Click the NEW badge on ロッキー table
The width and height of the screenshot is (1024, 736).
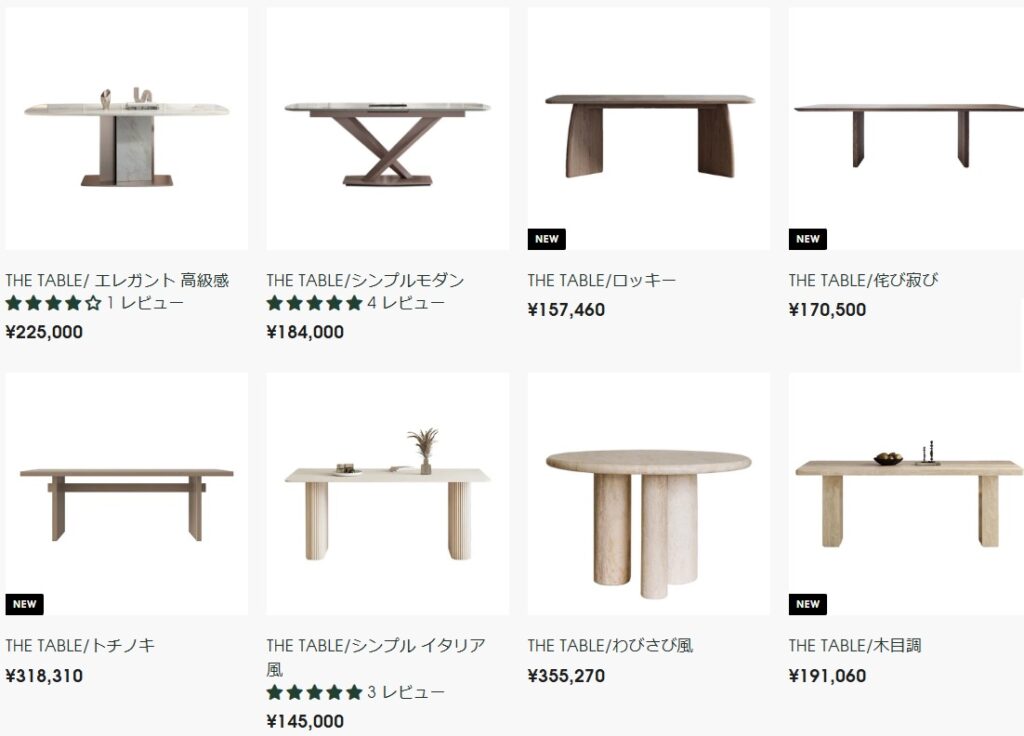547,239
